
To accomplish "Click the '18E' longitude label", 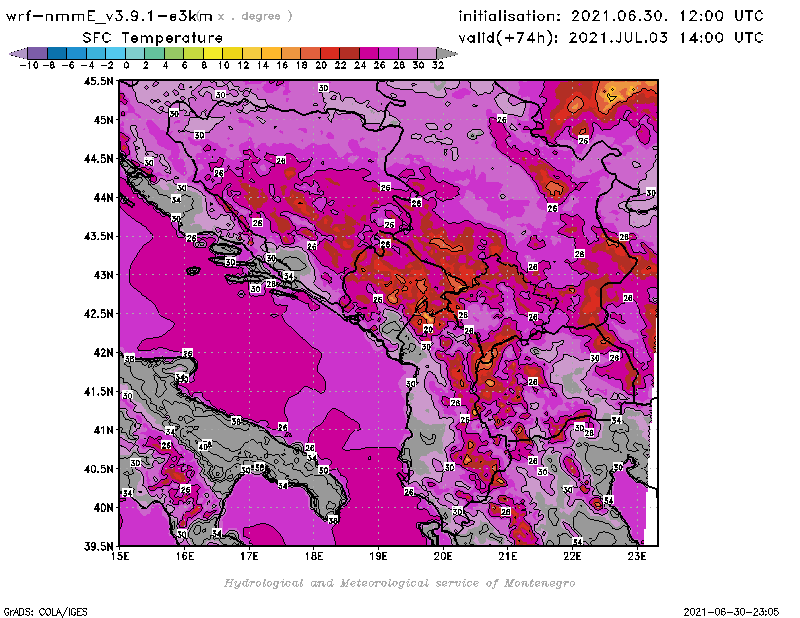I will 314,556.
